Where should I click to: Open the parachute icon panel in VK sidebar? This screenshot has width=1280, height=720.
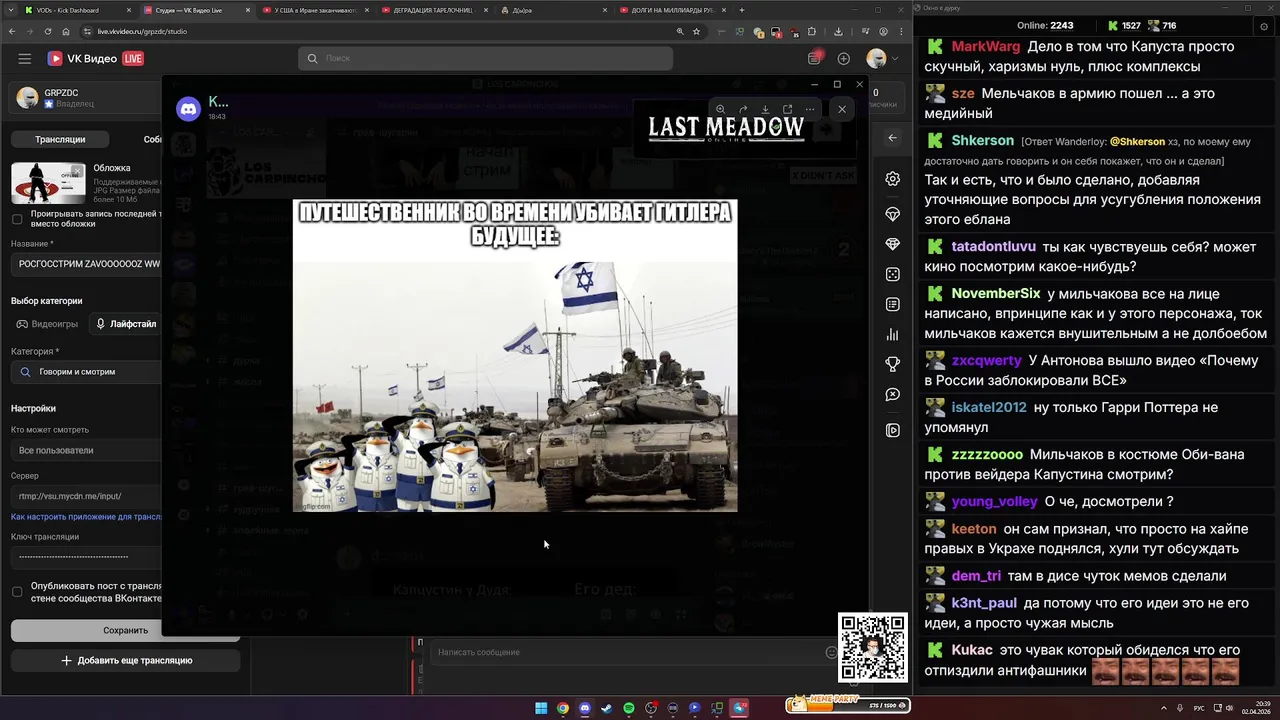[x=893, y=214]
